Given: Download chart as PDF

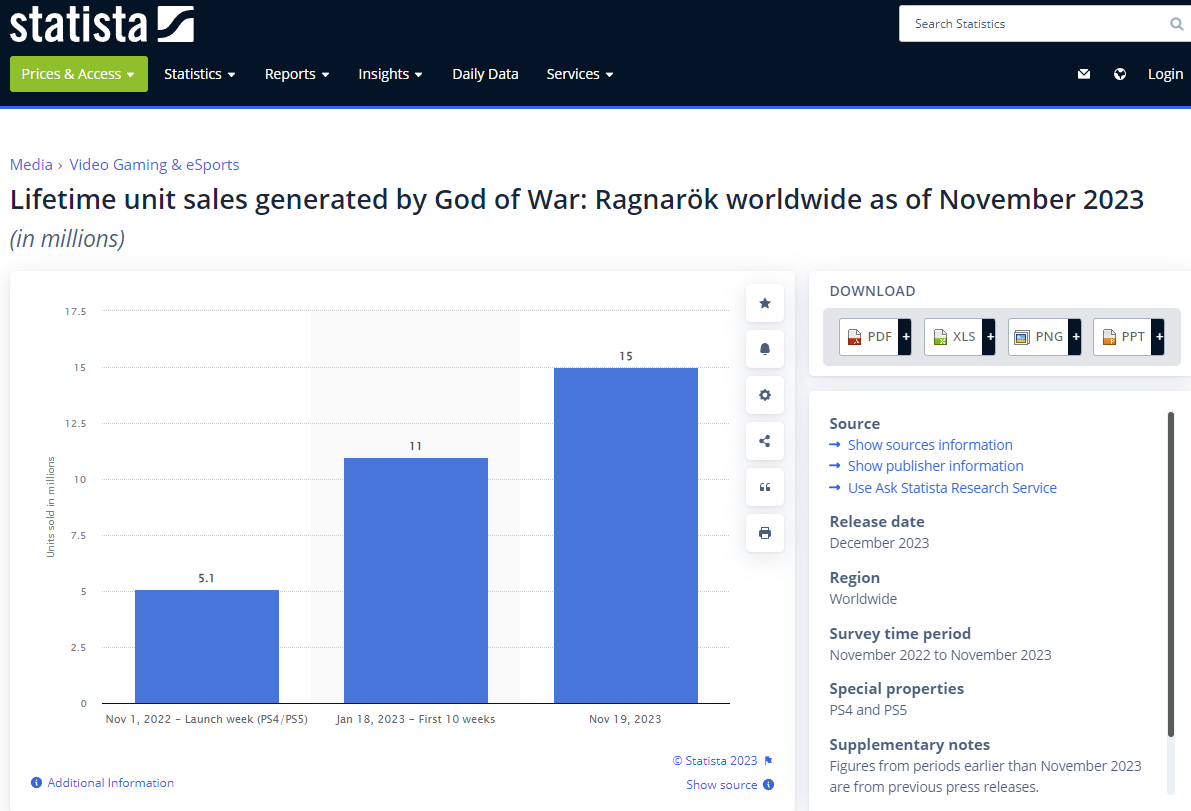Looking at the screenshot, I should tap(869, 336).
